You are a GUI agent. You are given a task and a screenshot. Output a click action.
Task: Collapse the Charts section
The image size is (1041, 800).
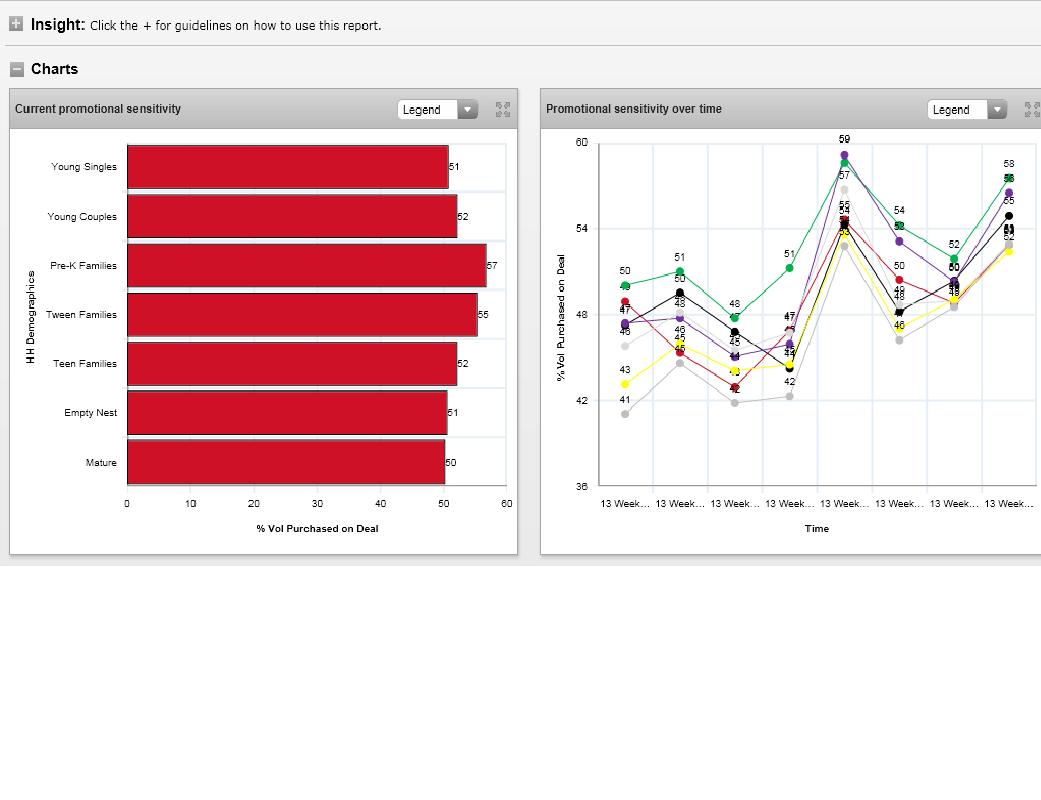click(16, 69)
